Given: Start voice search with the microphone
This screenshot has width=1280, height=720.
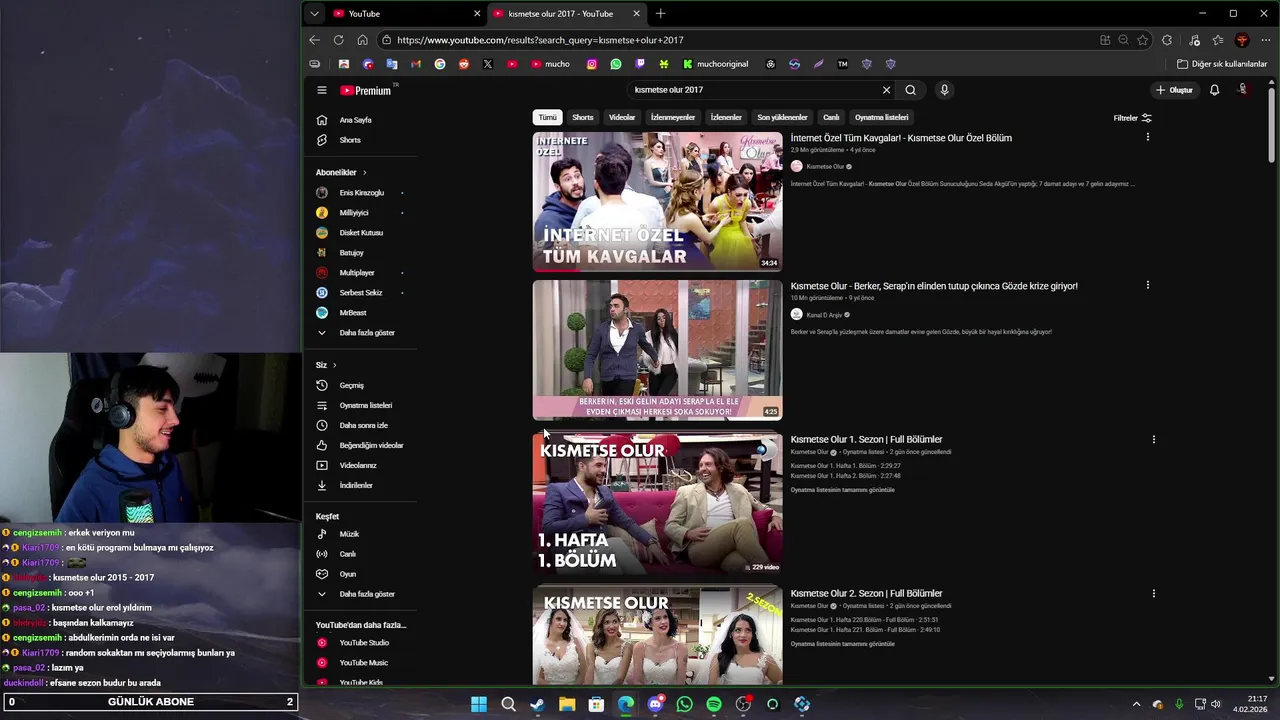Looking at the screenshot, I should point(944,90).
